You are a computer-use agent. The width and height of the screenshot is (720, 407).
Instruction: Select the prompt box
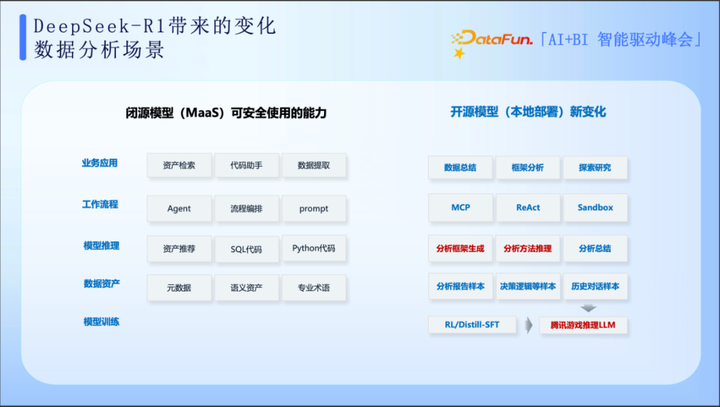[x=314, y=209]
